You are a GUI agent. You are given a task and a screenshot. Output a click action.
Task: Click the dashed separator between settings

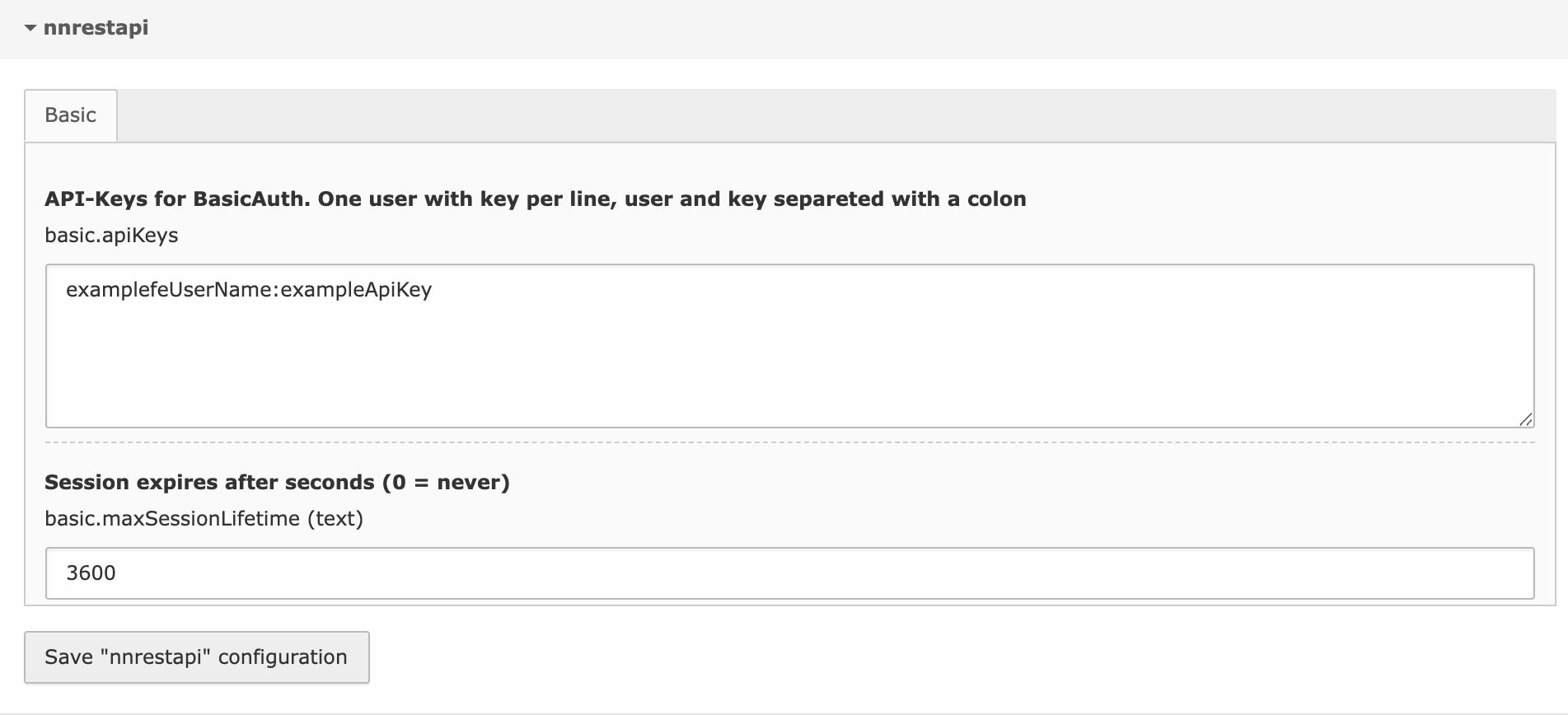(x=789, y=442)
